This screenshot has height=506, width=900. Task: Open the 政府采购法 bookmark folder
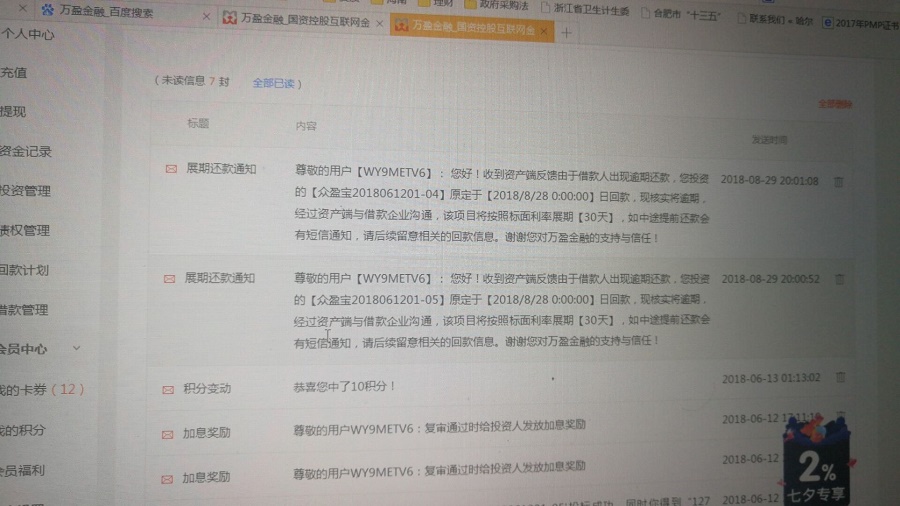click(504, 4)
